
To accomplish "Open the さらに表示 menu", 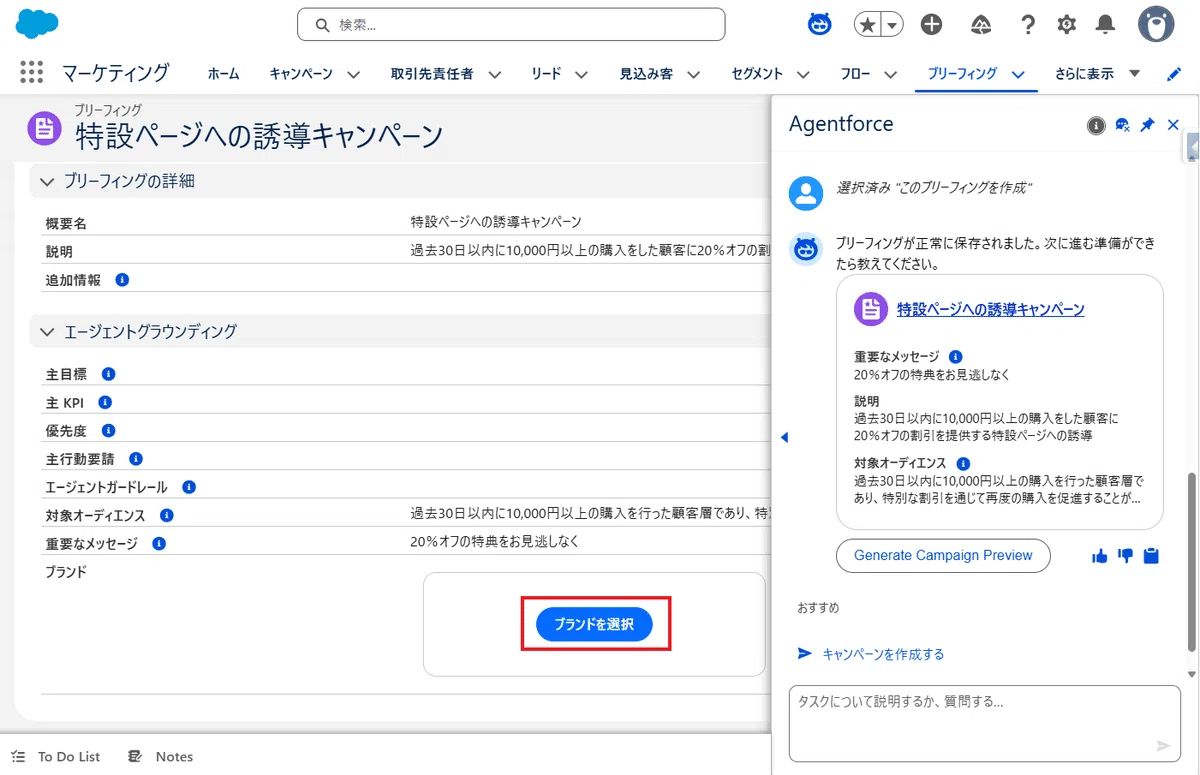I will tap(1097, 74).
